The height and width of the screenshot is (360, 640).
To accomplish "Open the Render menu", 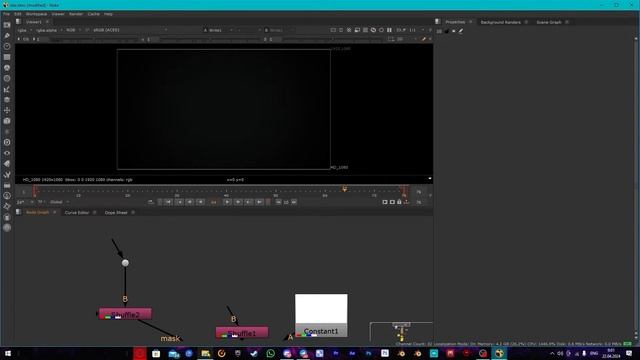I will [76, 14].
